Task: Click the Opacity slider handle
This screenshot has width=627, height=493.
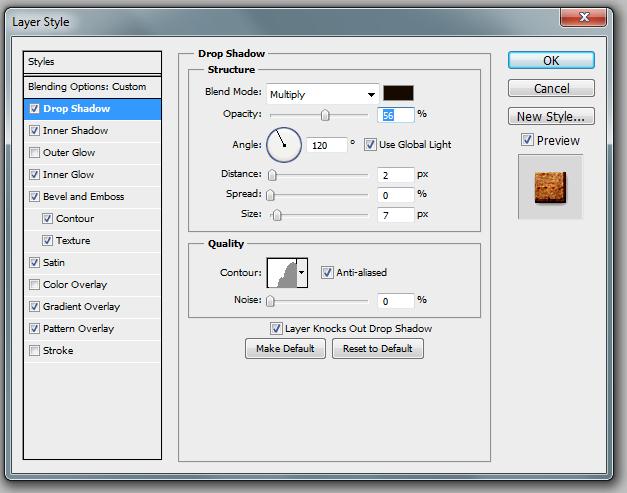Action: point(324,115)
